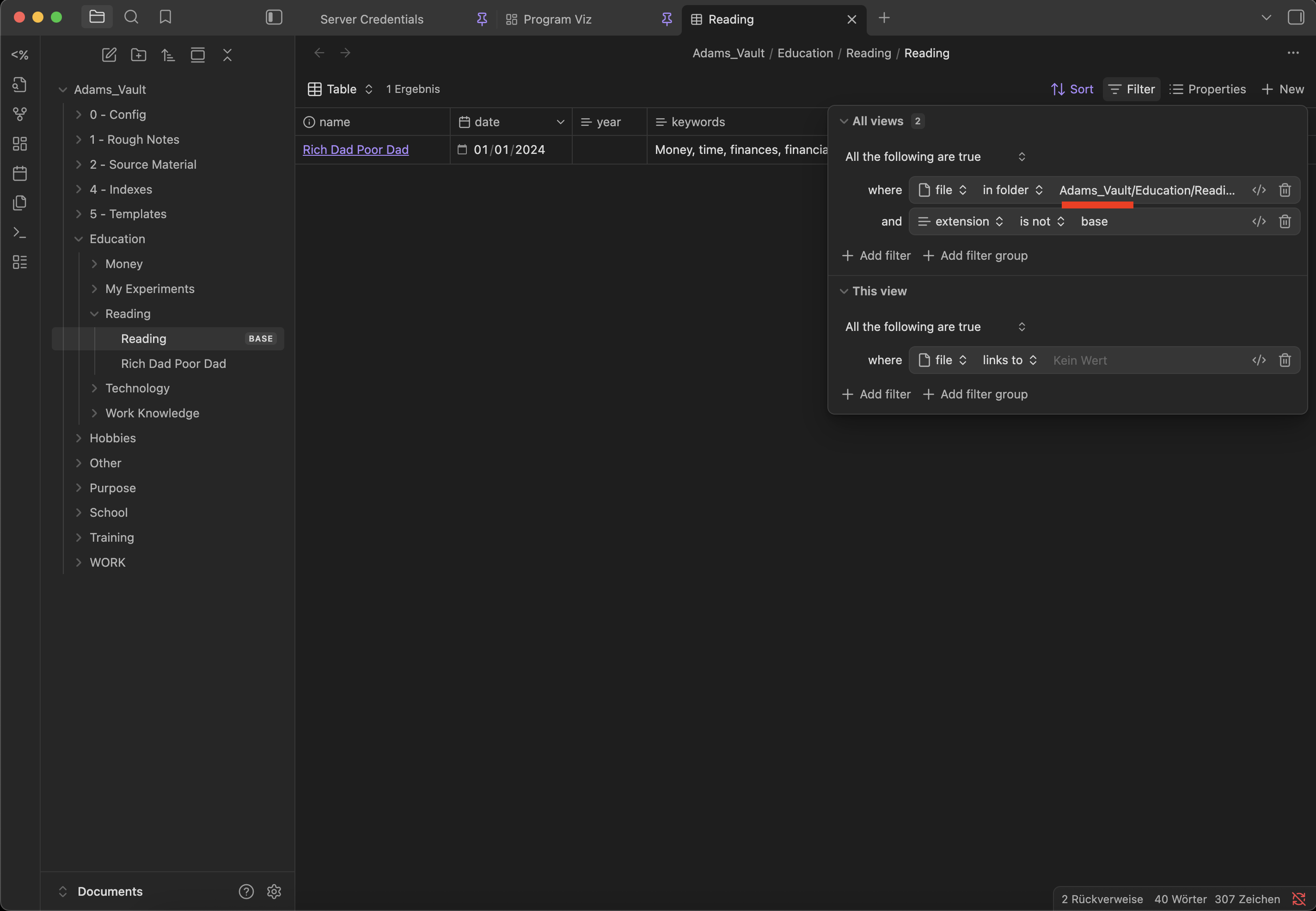The image size is (1316, 911).
Task: Collapse the All views filter section
Action: coord(844,121)
